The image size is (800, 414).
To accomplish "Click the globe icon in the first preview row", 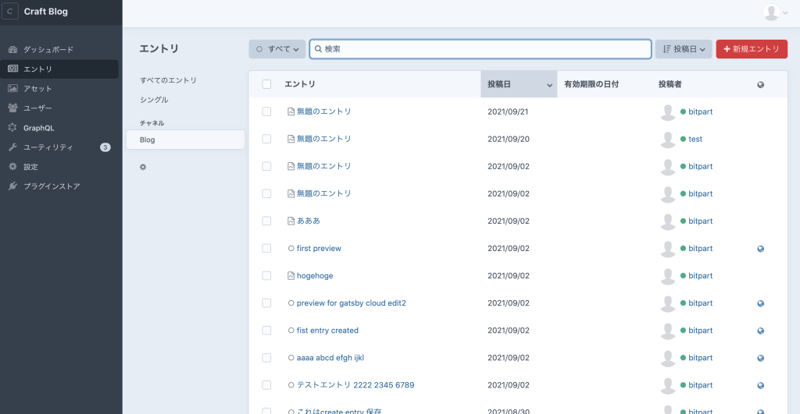I will (761, 248).
